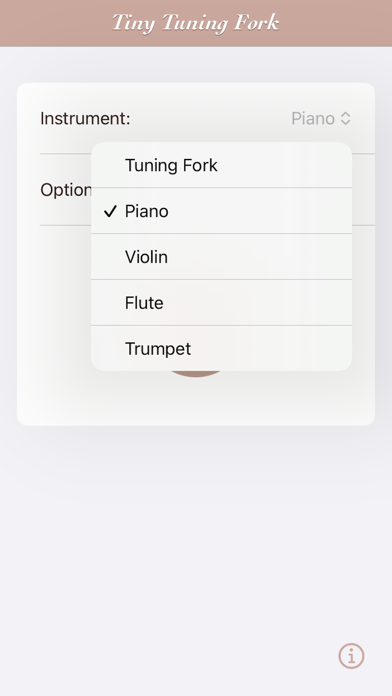Click the Tiny Tuning Fork title

[196, 23]
